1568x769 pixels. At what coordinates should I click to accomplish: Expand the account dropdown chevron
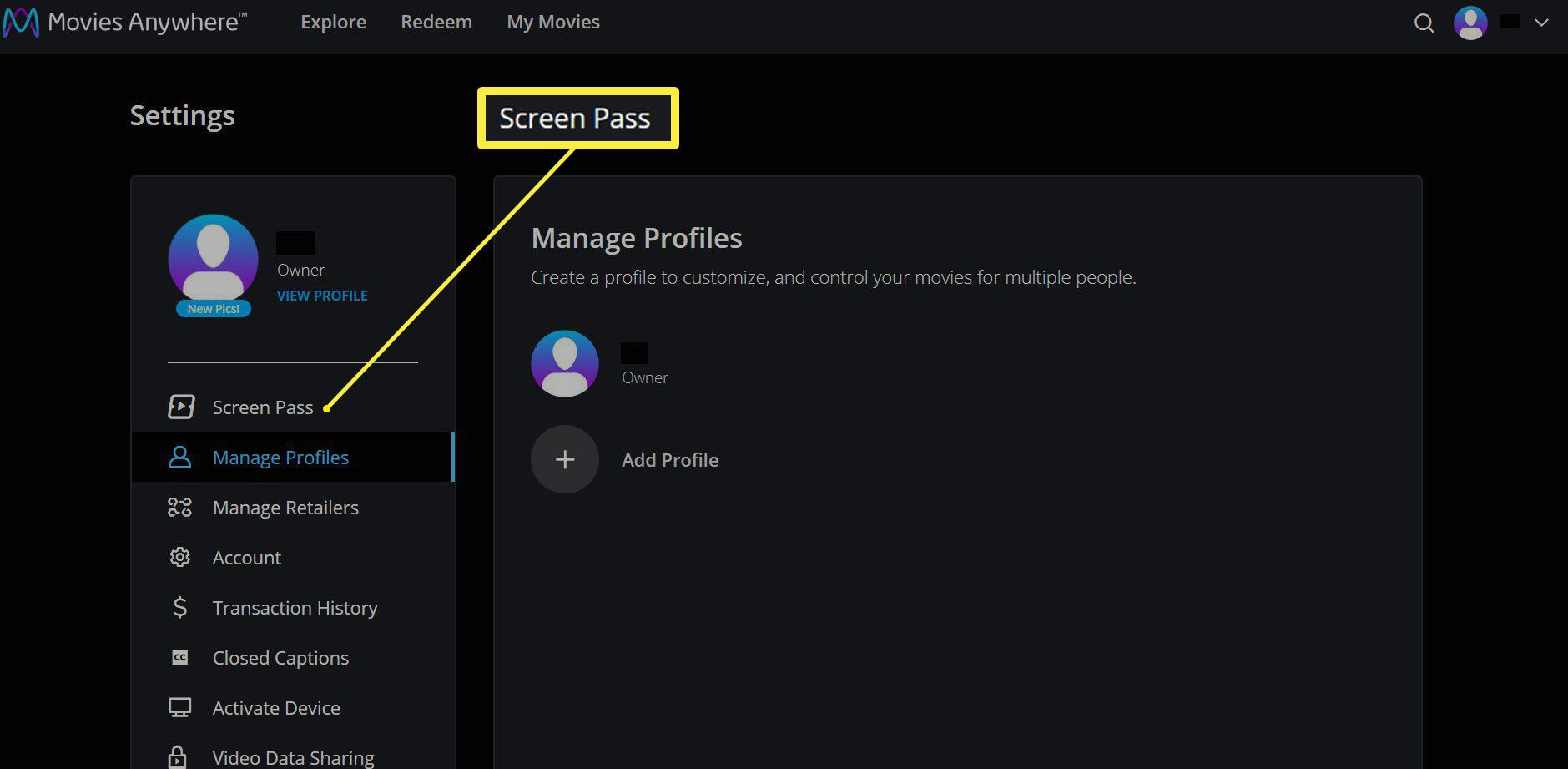click(1541, 23)
